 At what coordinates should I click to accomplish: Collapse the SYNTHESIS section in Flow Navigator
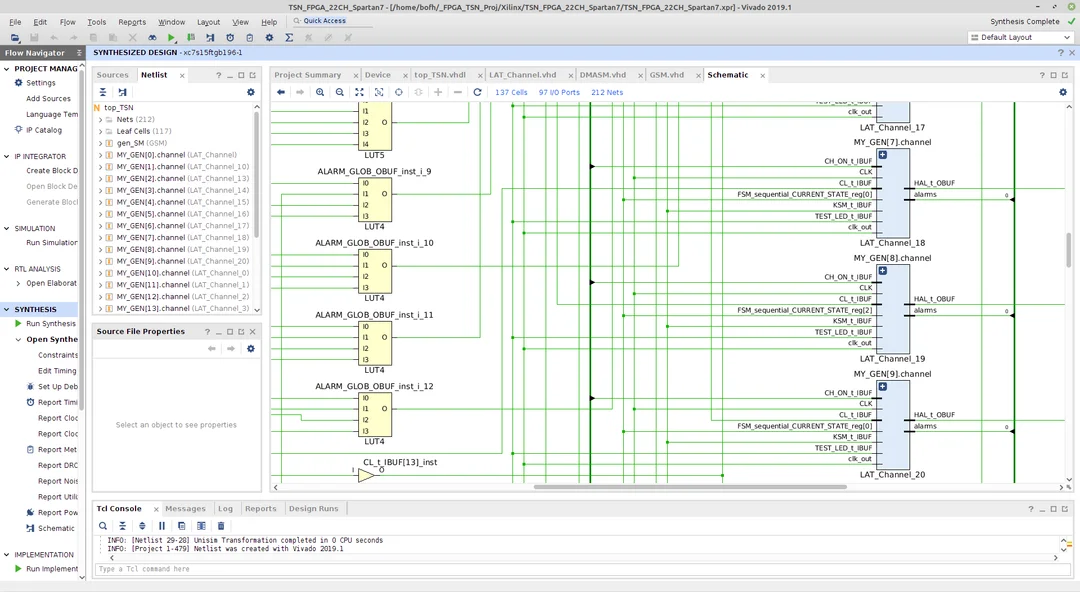pyautogui.click(x=7, y=309)
